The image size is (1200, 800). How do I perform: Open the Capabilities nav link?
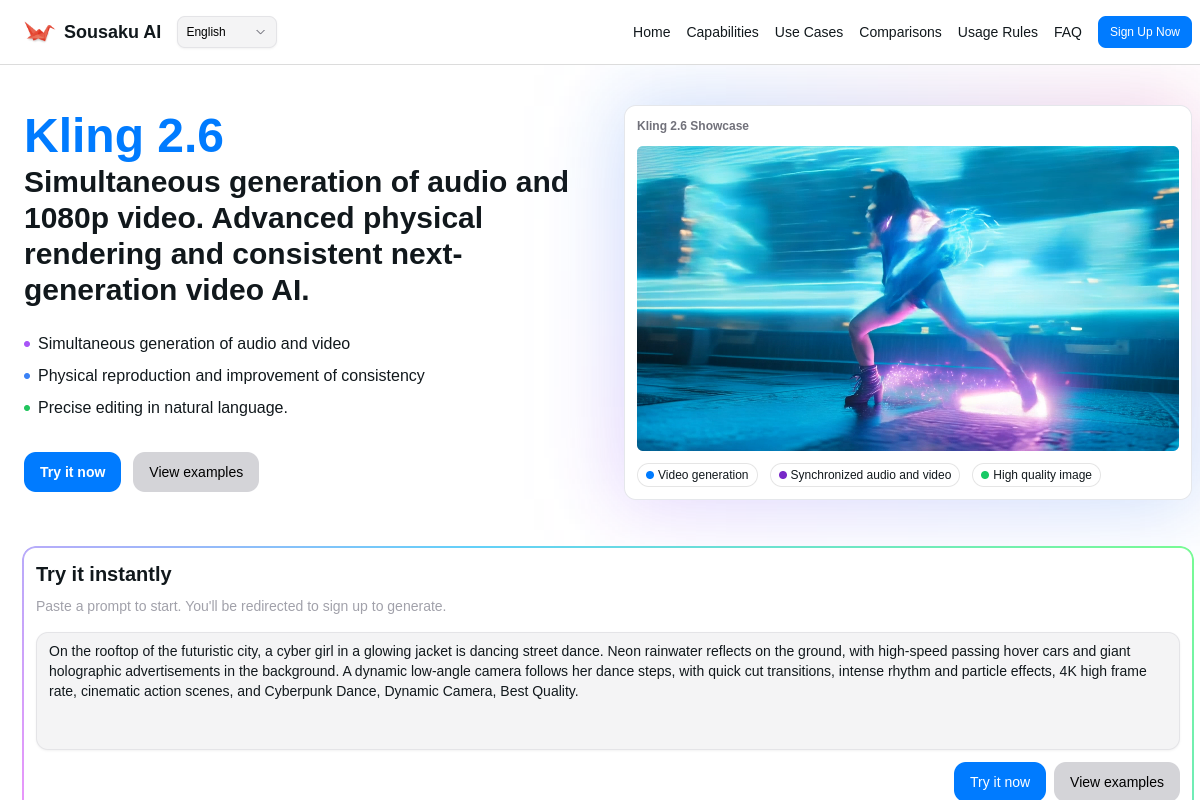(x=722, y=32)
